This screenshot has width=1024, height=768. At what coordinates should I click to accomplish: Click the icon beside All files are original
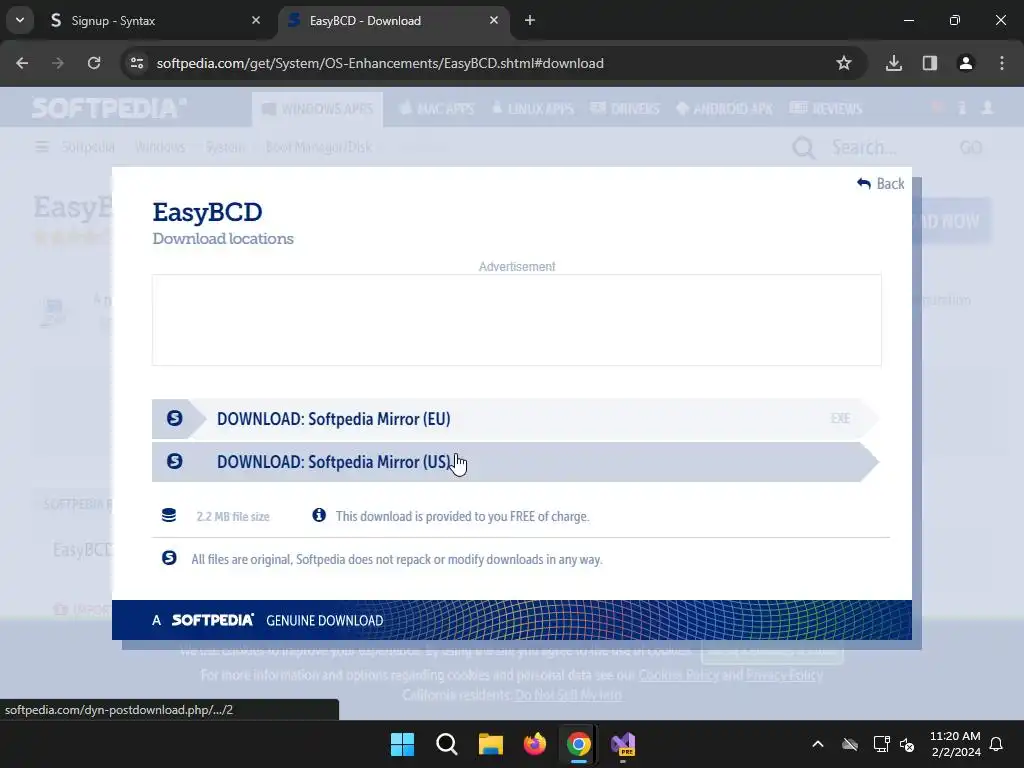pos(169,558)
